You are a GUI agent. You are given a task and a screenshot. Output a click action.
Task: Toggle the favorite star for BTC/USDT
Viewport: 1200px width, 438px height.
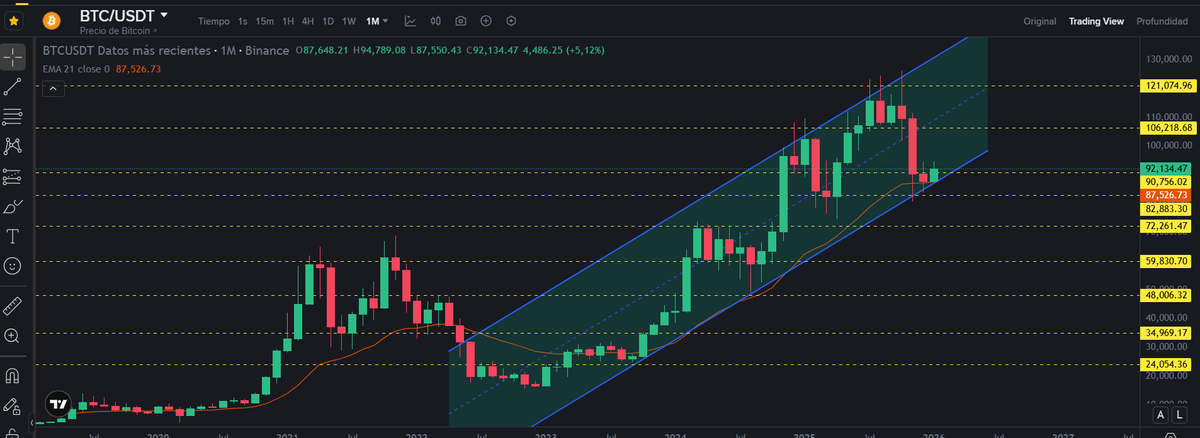pos(14,19)
